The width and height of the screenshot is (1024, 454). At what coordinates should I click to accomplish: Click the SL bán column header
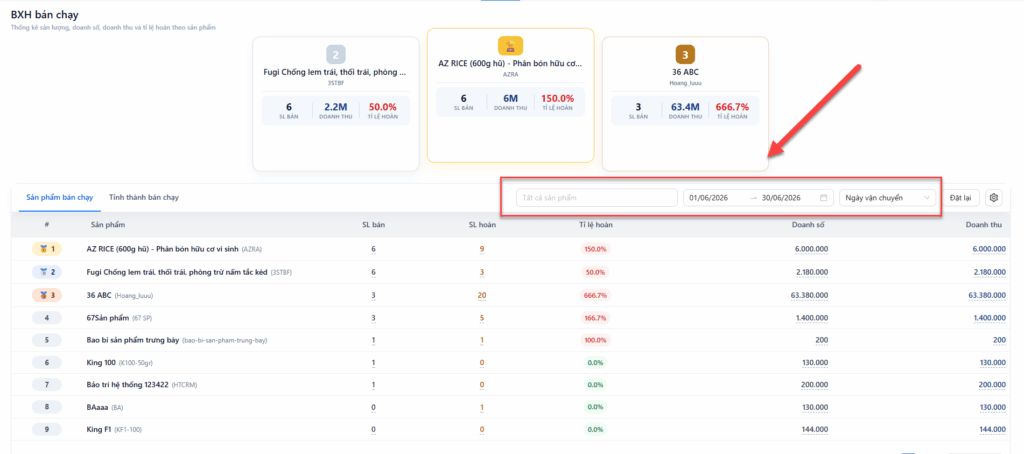[x=374, y=225]
